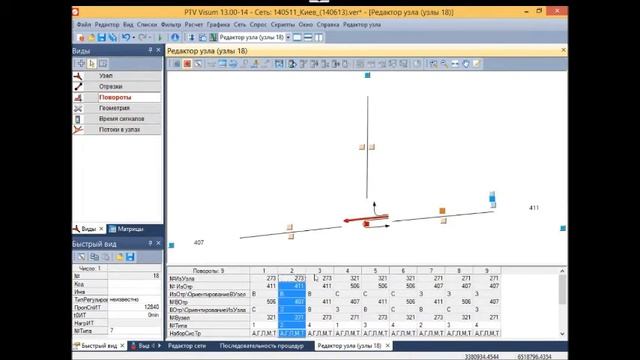Undo the last action
The image size is (640, 360).
point(125,38)
